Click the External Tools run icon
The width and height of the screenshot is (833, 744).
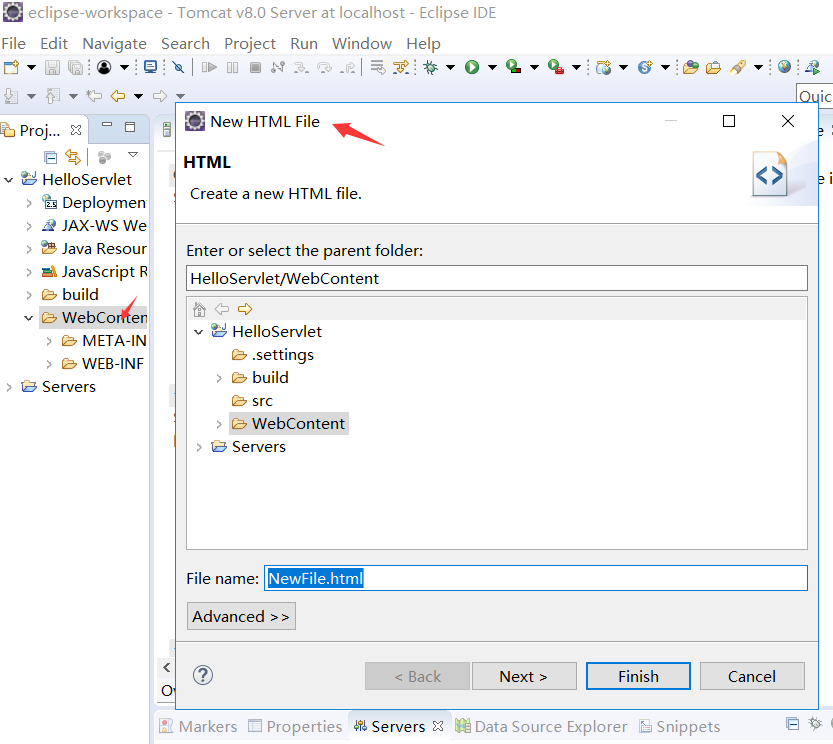click(555, 67)
